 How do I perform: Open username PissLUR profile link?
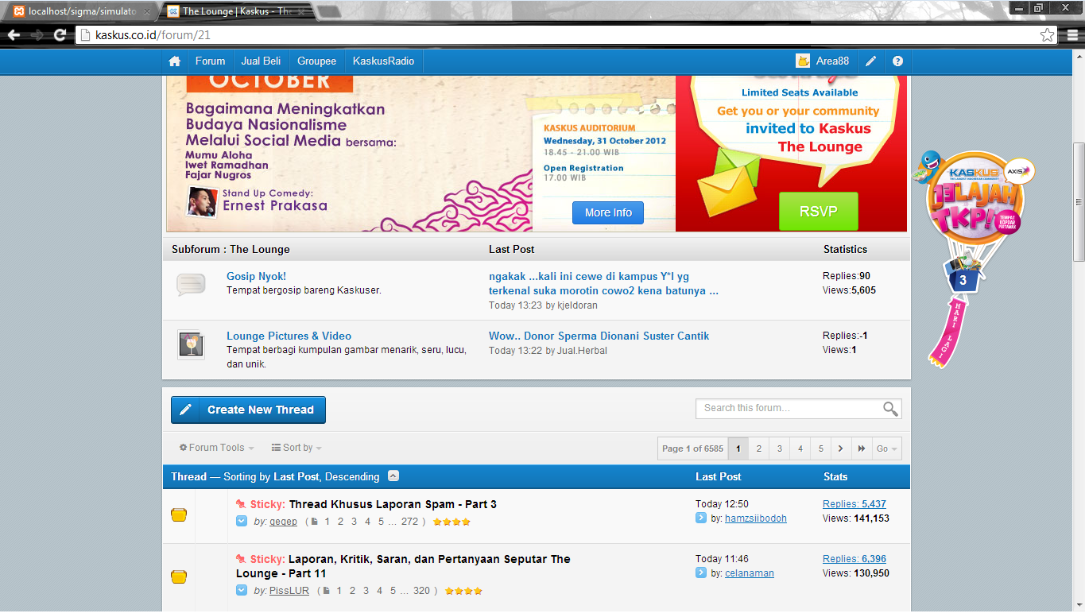pos(289,591)
